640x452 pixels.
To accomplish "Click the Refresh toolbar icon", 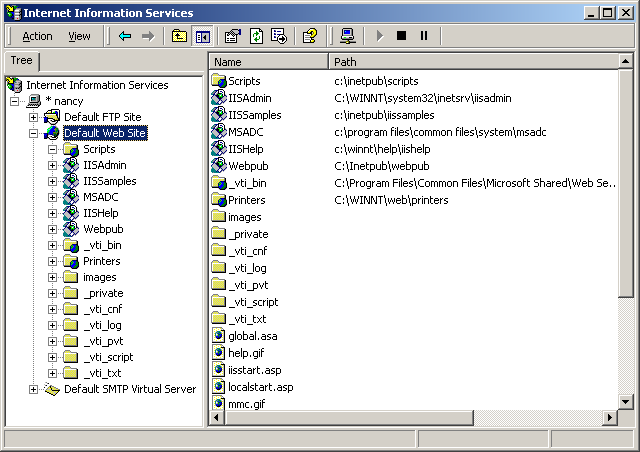I will click(x=256, y=36).
